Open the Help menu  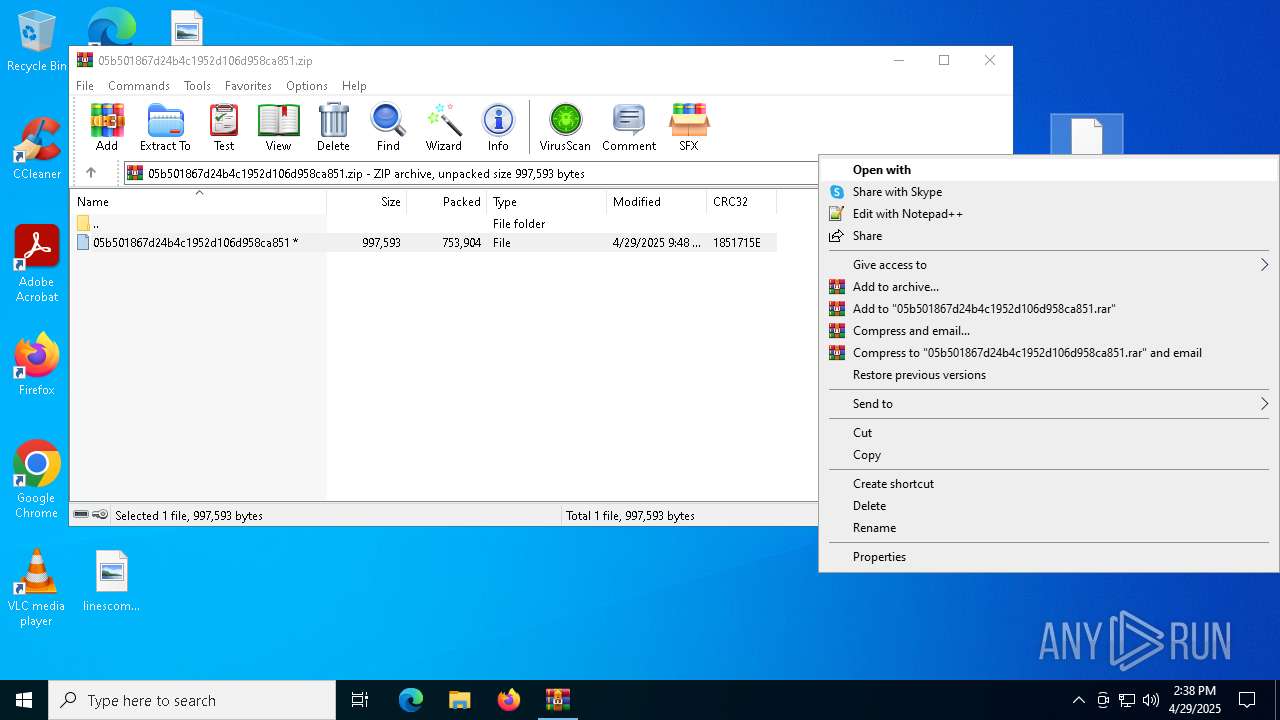[x=354, y=86]
